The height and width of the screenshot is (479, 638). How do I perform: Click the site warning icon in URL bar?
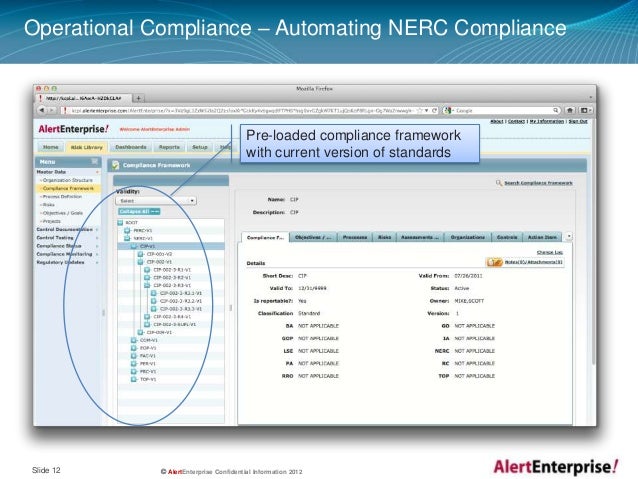[x=66, y=110]
